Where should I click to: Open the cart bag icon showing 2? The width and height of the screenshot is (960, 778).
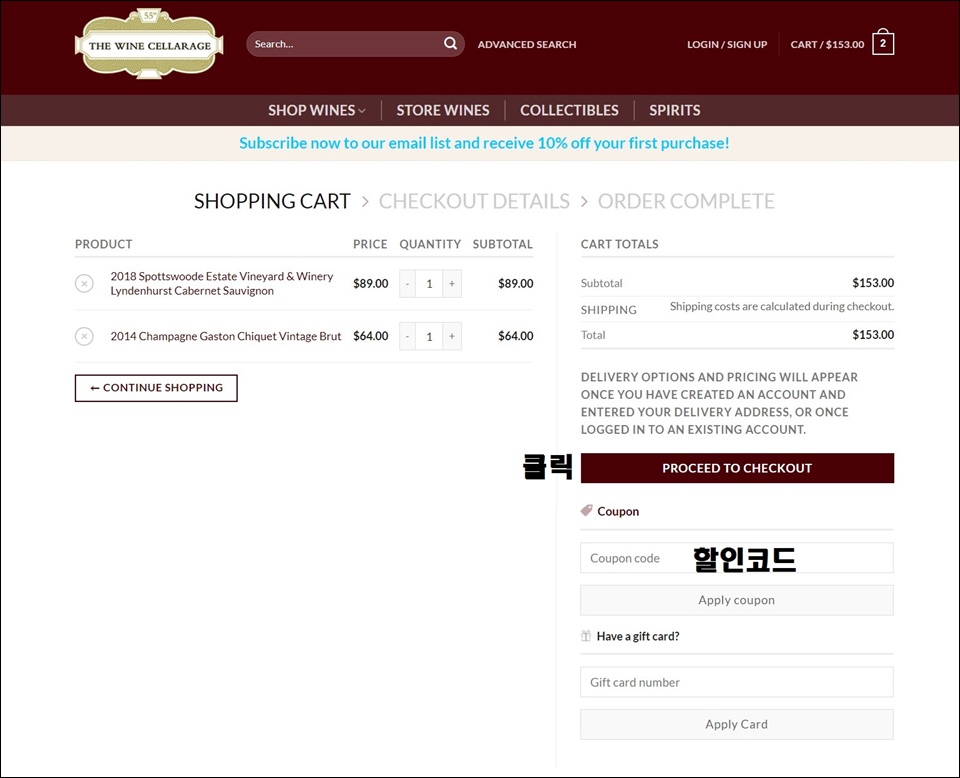coord(883,42)
